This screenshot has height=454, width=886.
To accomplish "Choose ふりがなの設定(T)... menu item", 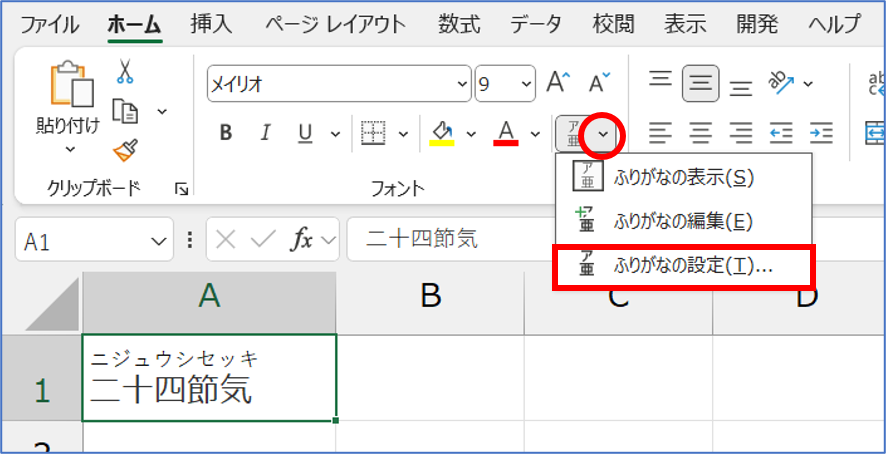I will 684,266.
